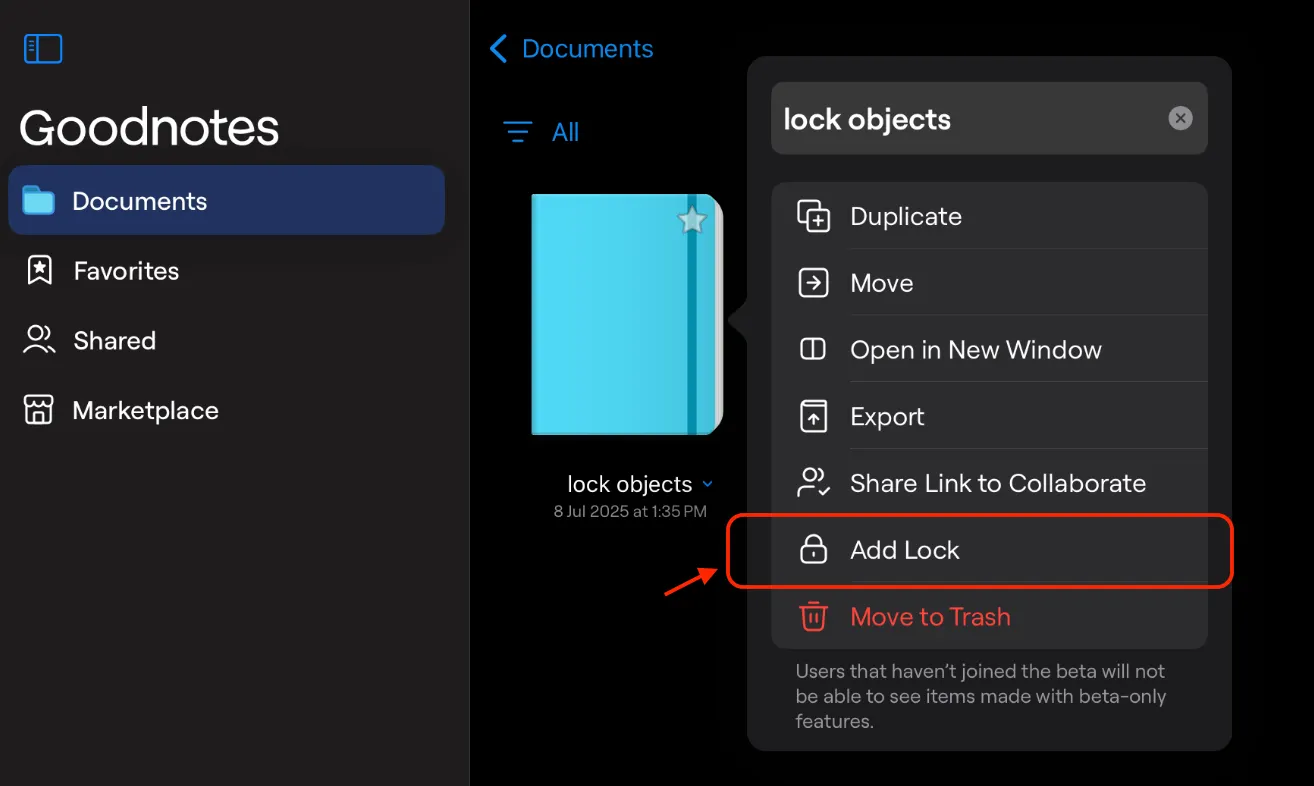Click the Marketplace storefront icon
This screenshot has height=786, width=1314.
tap(38, 411)
